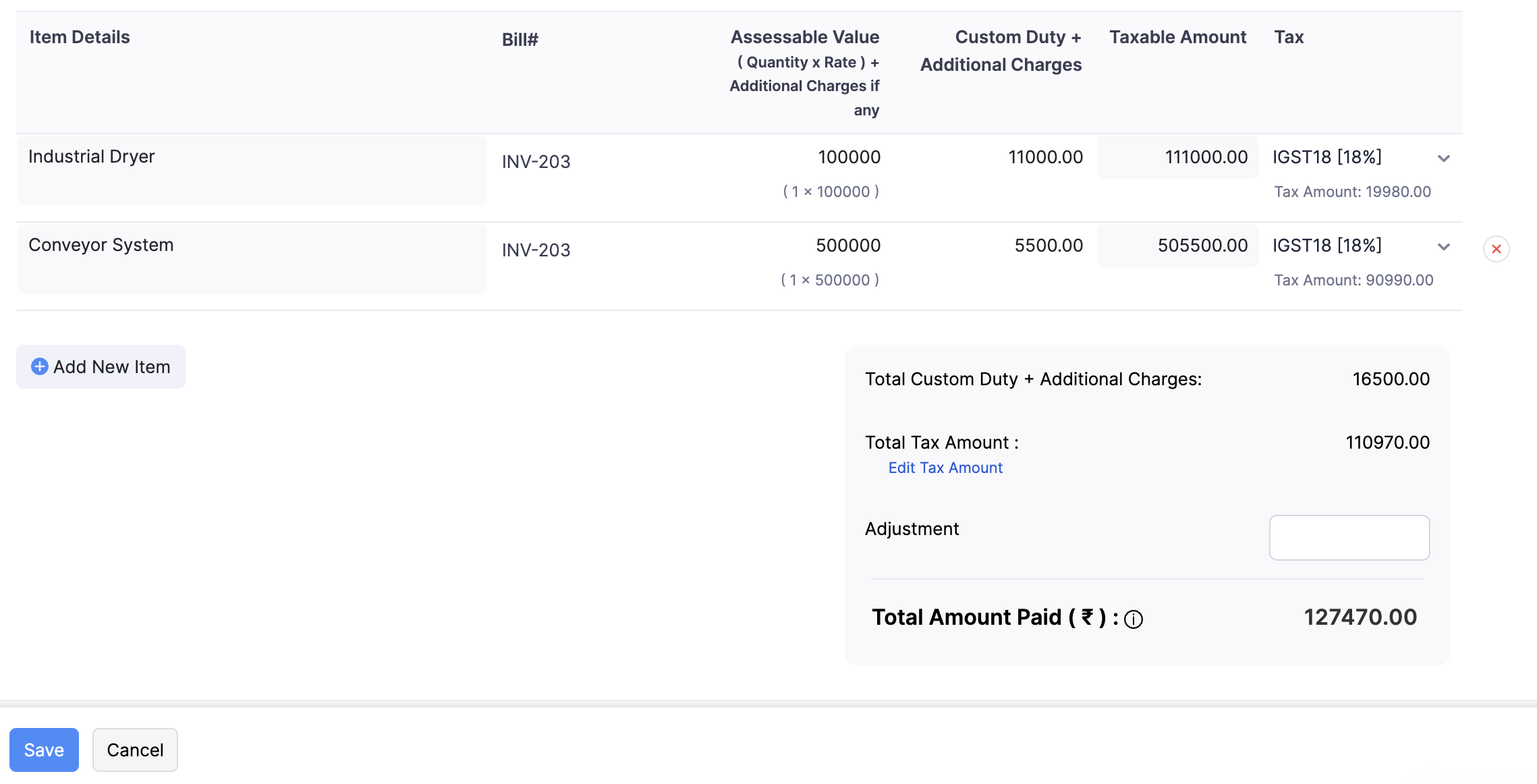Click the Tax column header
The image size is (1537, 784).
(x=1289, y=37)
